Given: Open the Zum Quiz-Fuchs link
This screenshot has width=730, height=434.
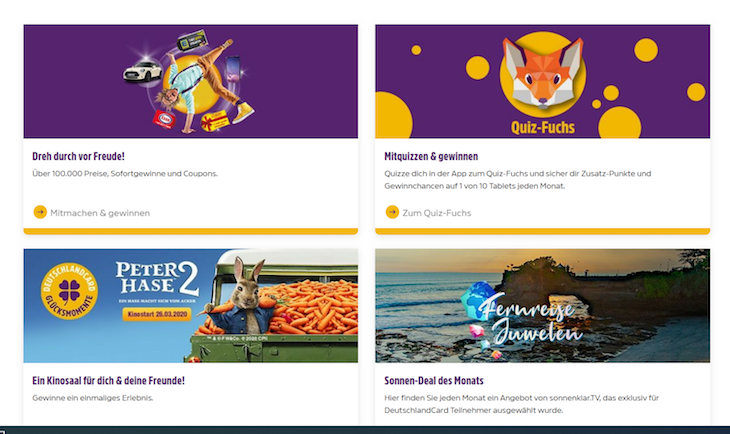Looking at the screenshot, I should click(437, 213).
